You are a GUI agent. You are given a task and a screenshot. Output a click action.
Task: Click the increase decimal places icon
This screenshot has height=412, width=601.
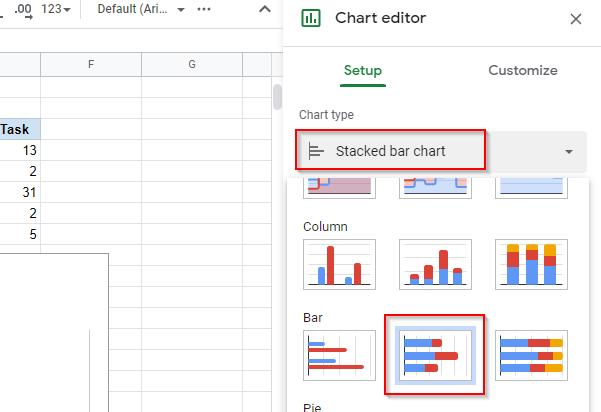[x=21, y=9]
